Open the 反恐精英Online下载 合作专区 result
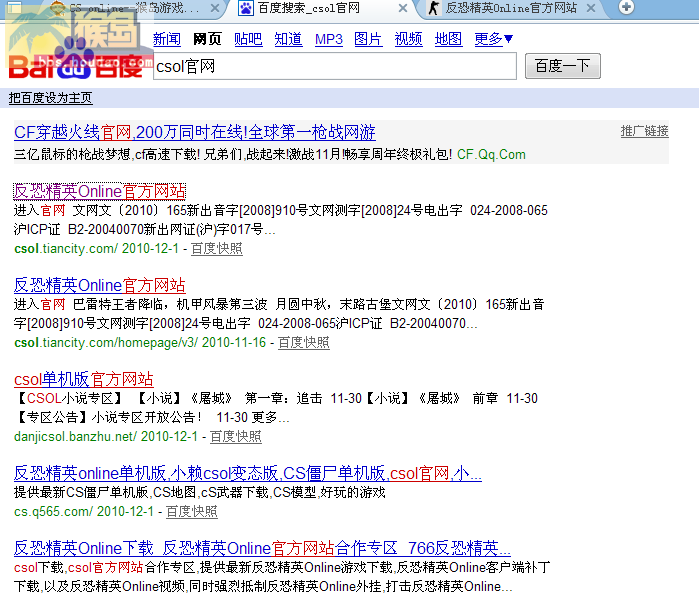699x599 pixels. tap(262, 548)
